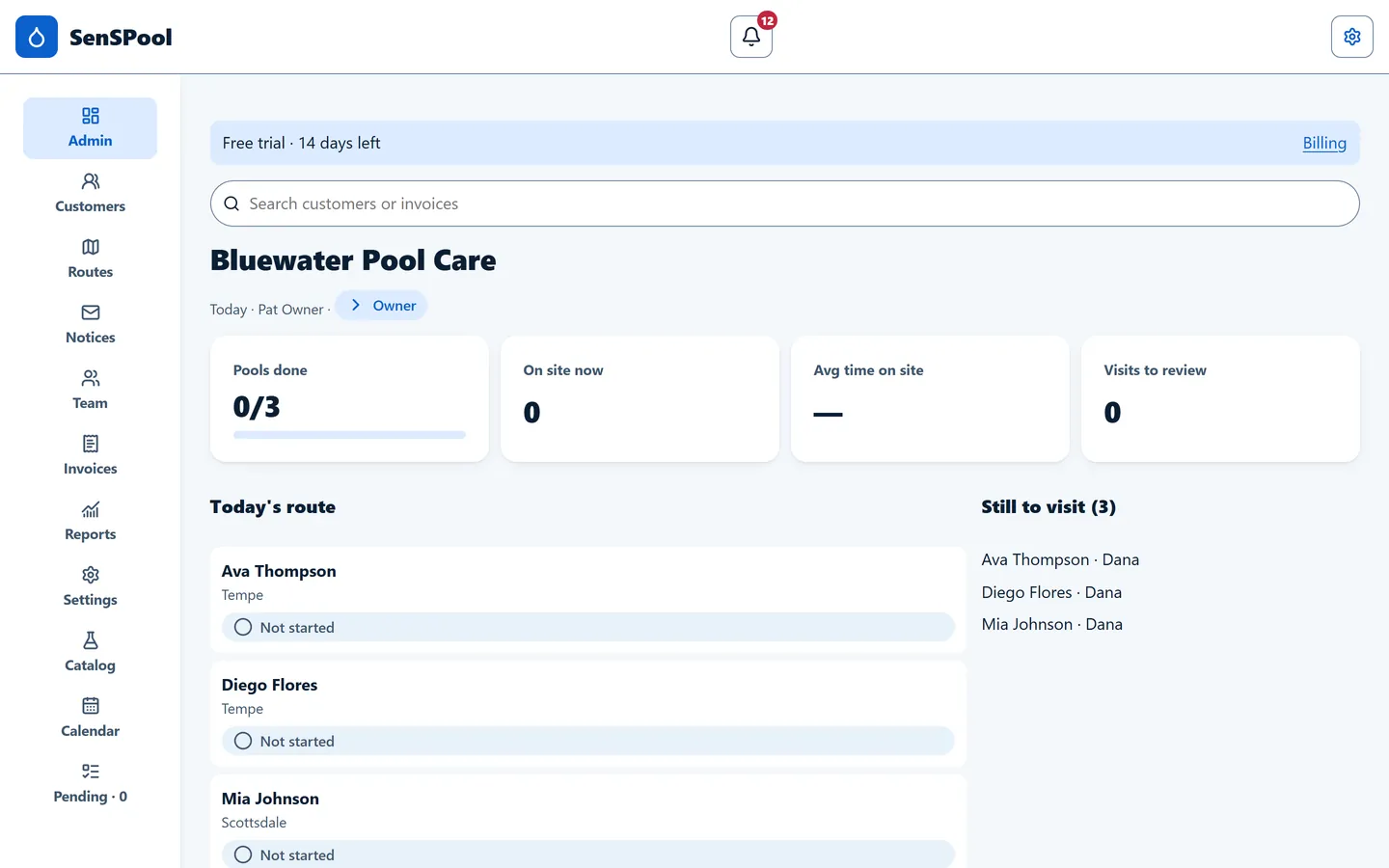Open the notifications bell
This screenshot has width=1389, height=868.
(x=751, y=37)
